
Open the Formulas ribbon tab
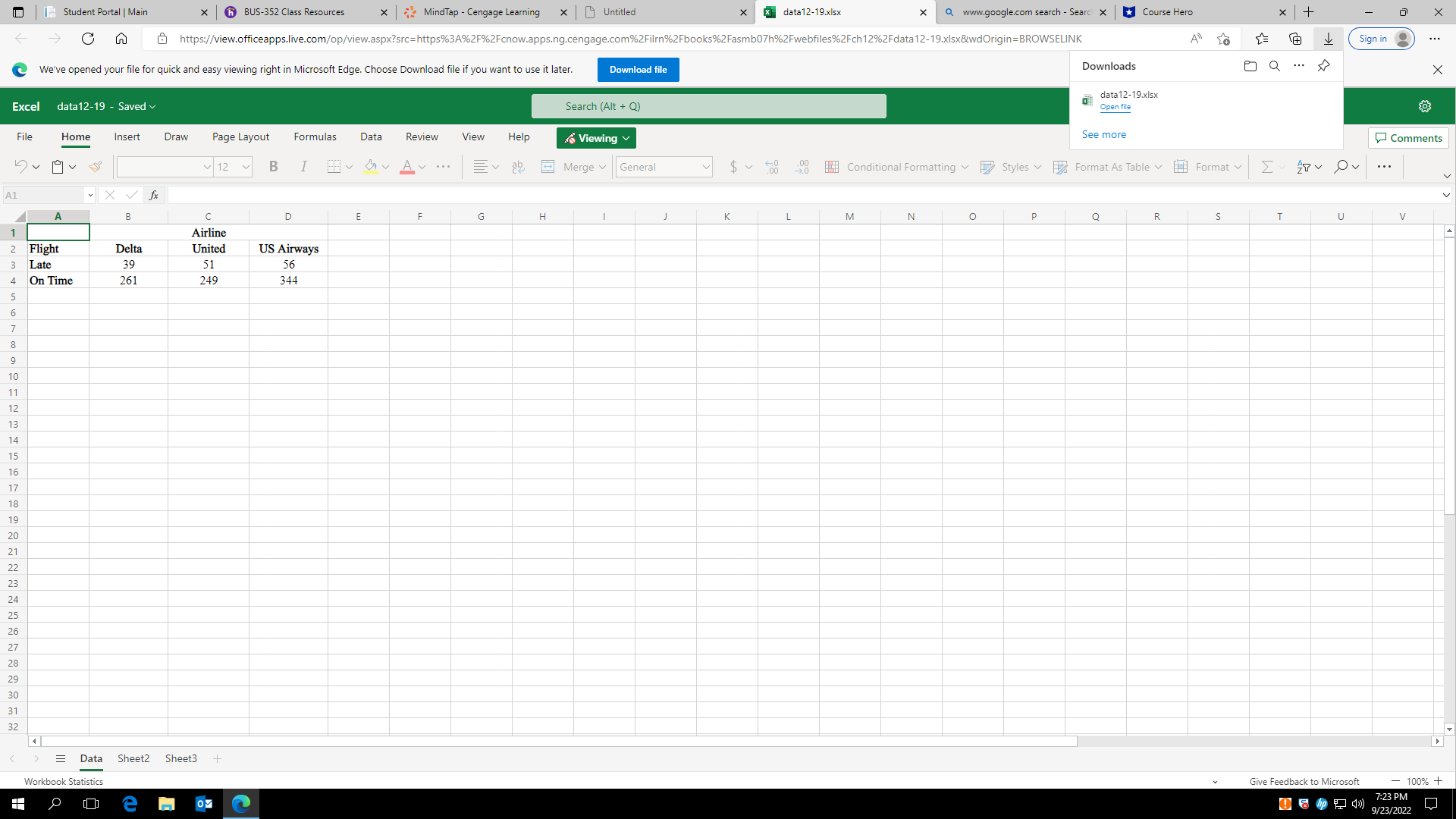315,136
